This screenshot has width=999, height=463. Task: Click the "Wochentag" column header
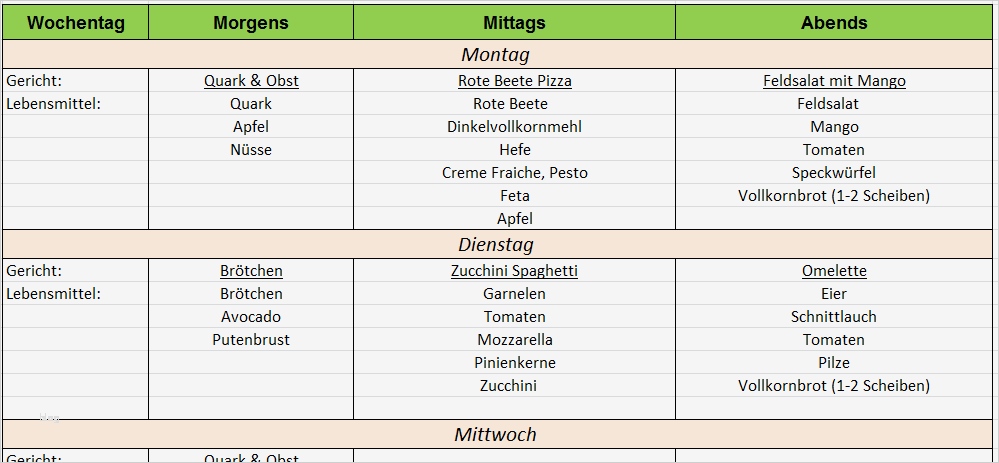point(75,23)
